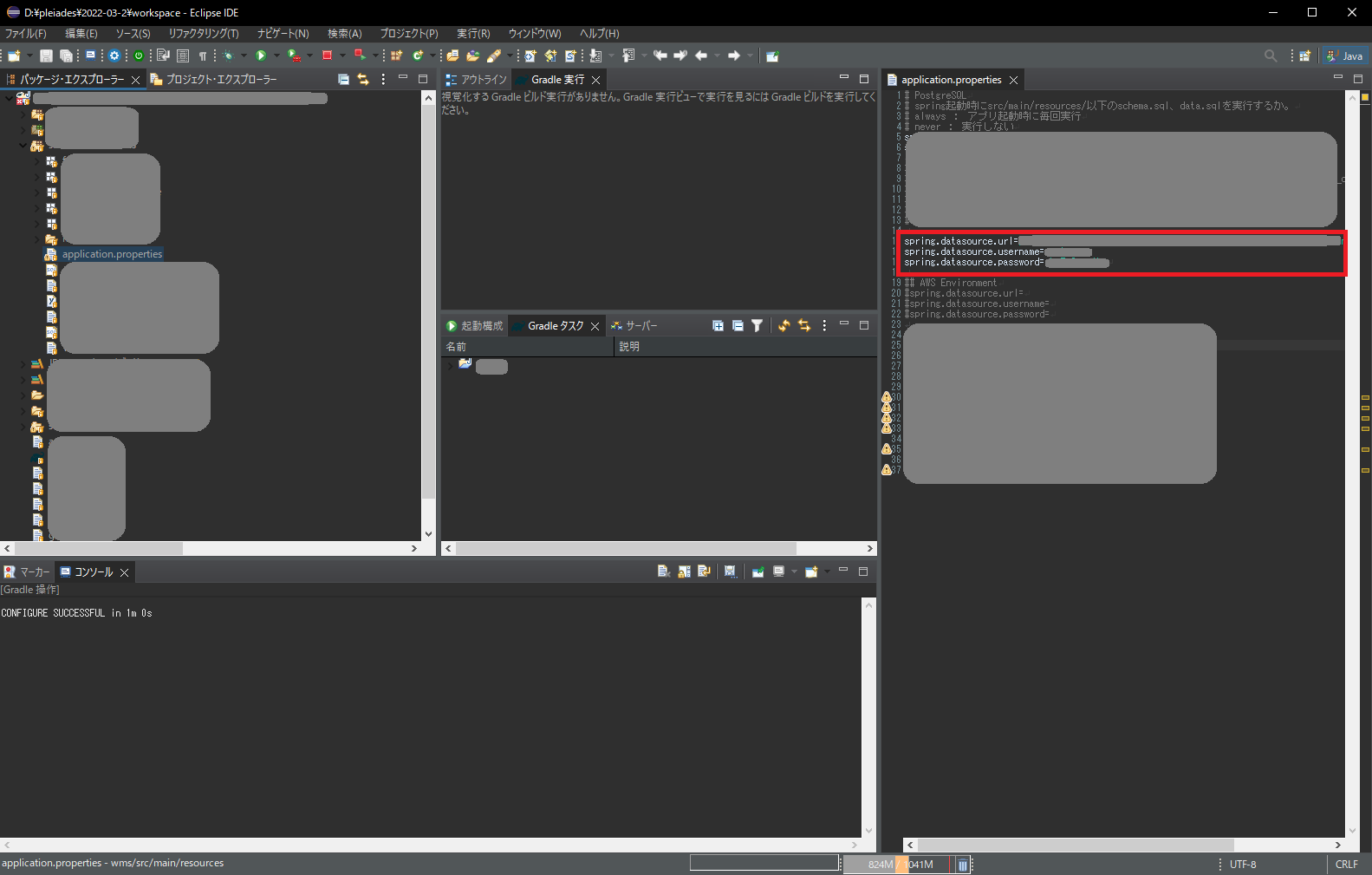Open the プロジェクト(P) menu
The image size is (1372, 875).
click(409, 33)
